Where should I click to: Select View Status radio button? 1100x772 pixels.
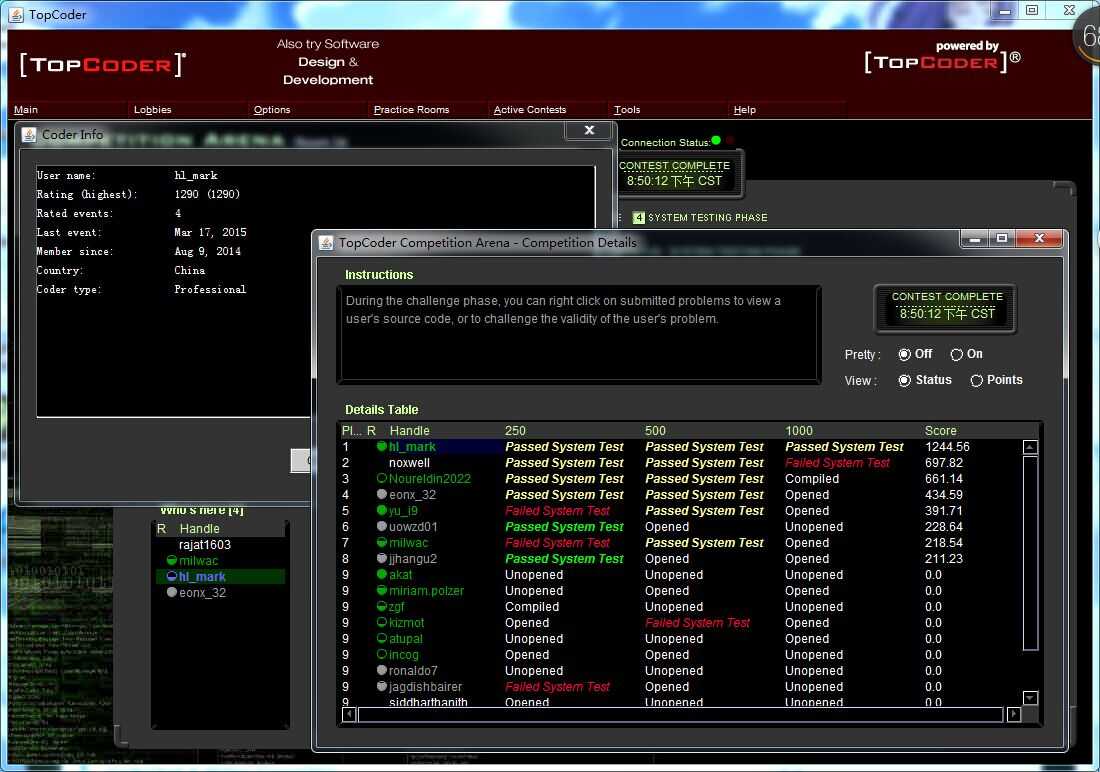pos(905,380)
